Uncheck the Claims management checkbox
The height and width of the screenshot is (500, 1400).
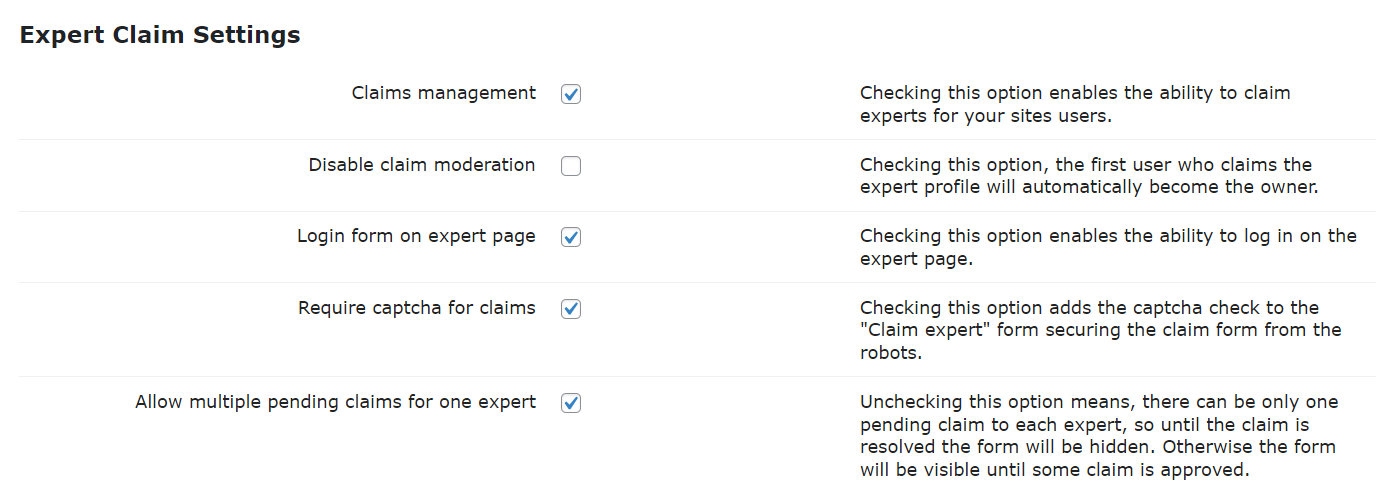pyautogui.click(x=571, y=94)
